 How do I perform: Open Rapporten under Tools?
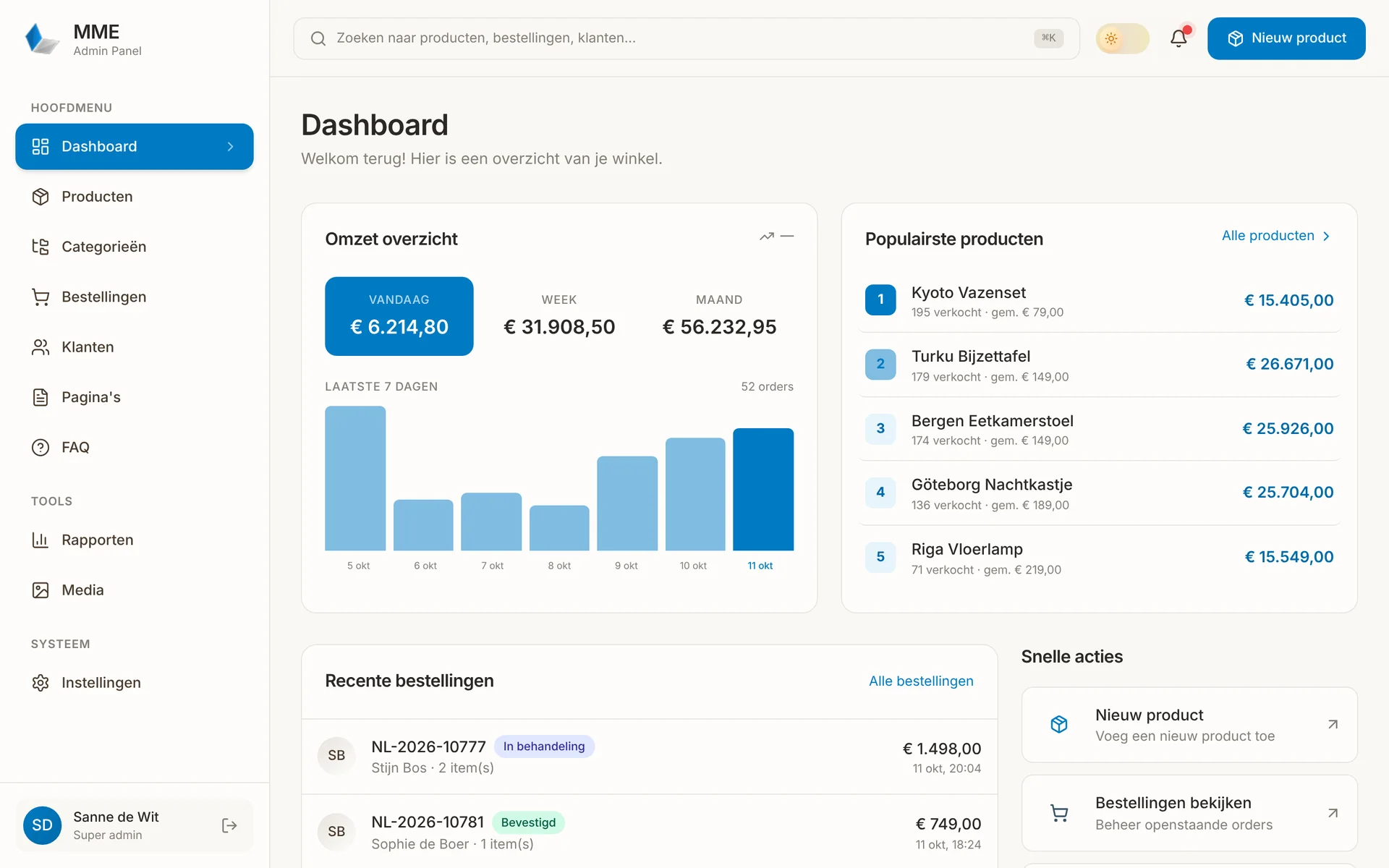pos(135,540)
